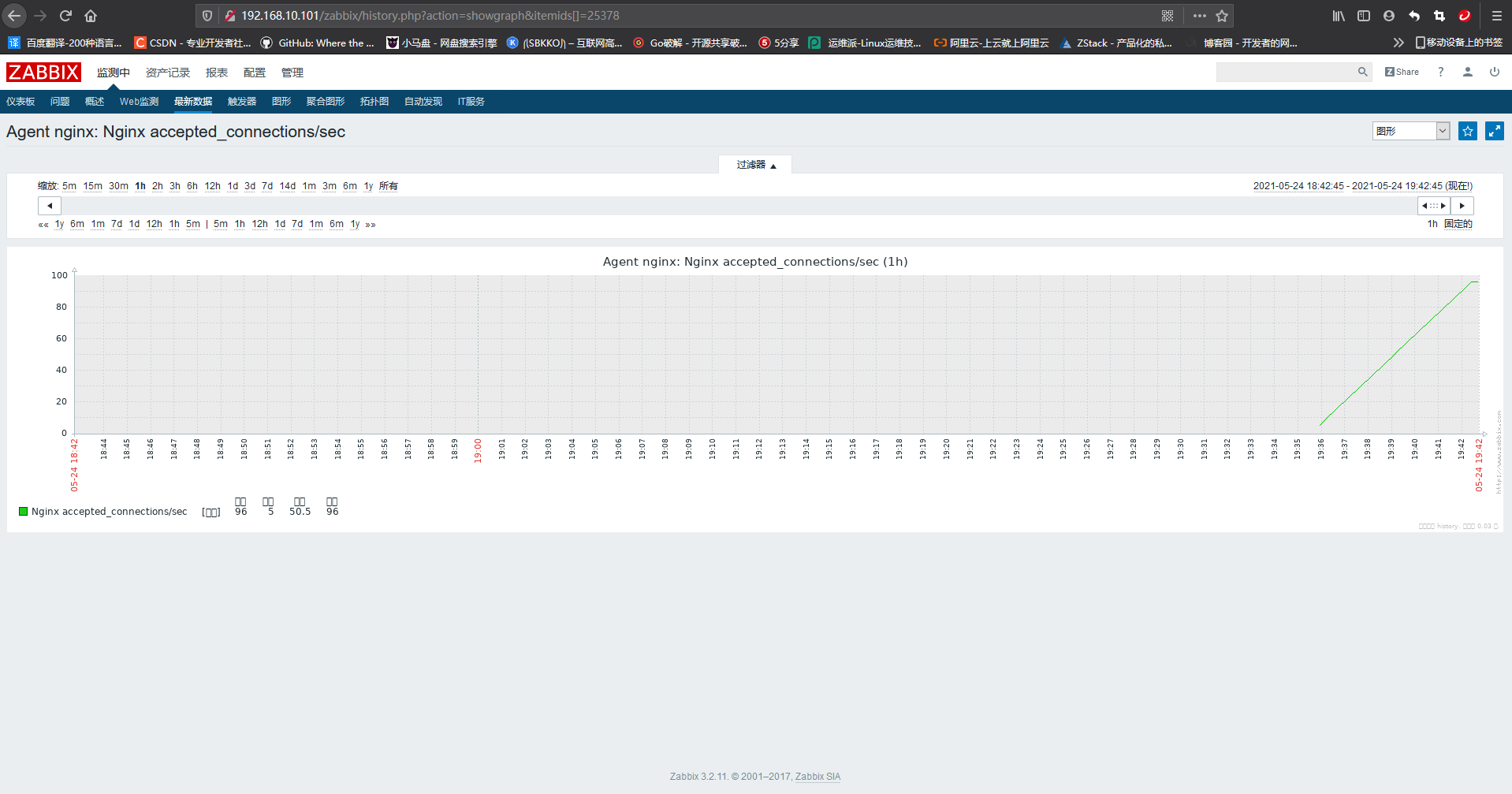Open Zabbix help question mark

point(1440,72)
